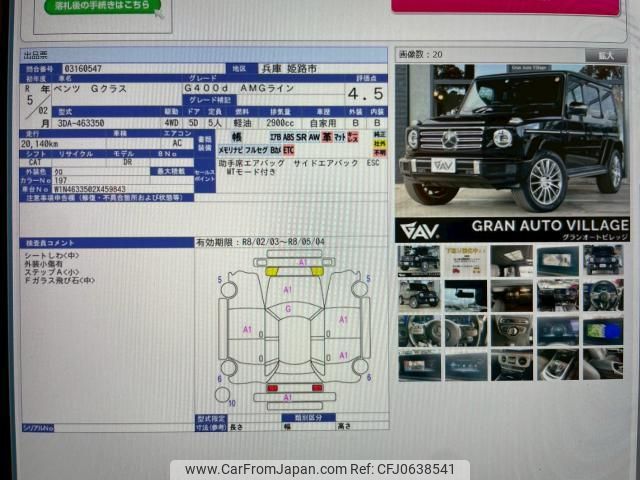Click the メモリナビ navigation badge
Viewport: 640px width, 480px height.
(x=230, y=149)
